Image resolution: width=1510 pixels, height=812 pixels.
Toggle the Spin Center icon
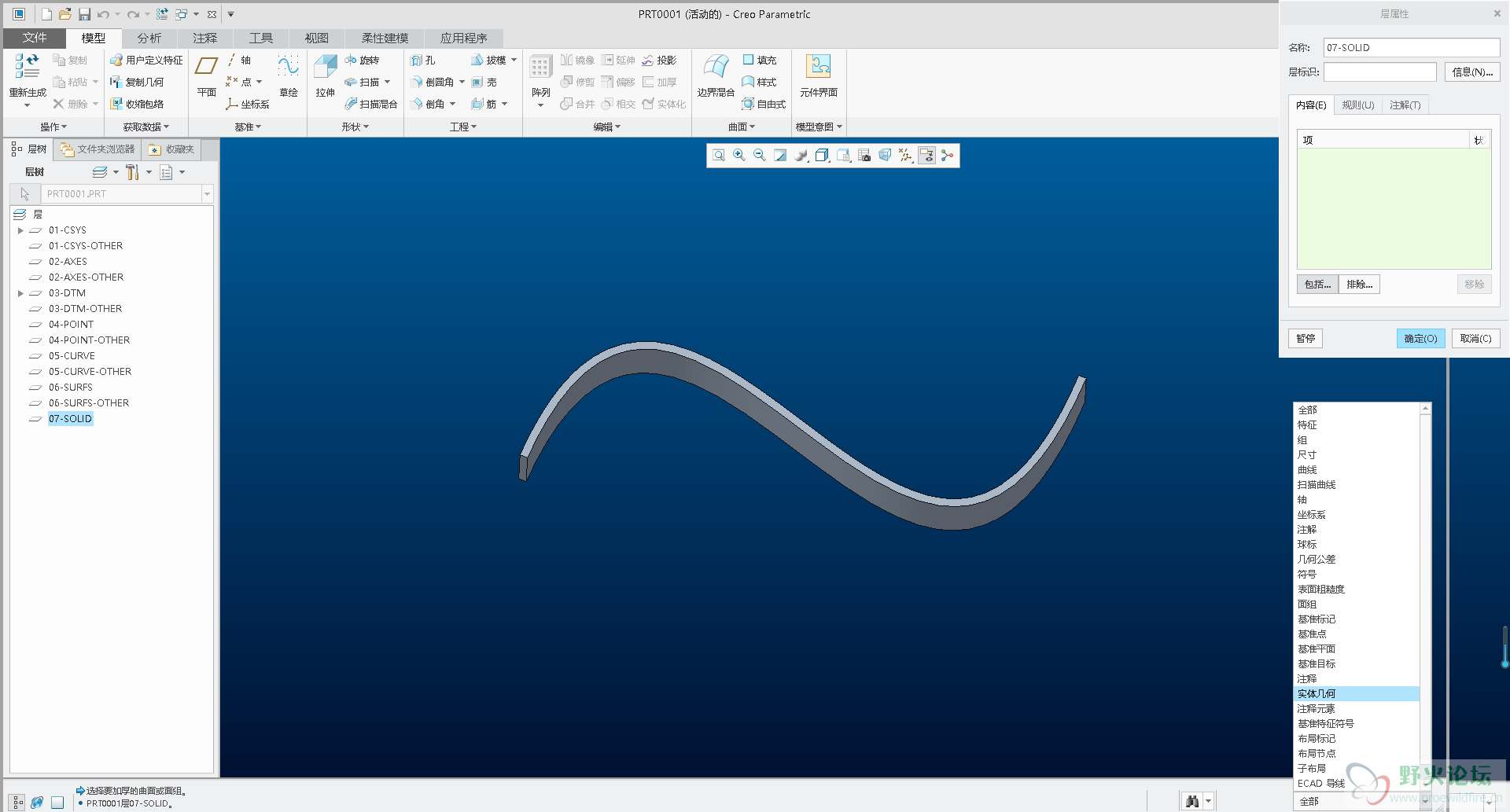(x=948, y=156)
